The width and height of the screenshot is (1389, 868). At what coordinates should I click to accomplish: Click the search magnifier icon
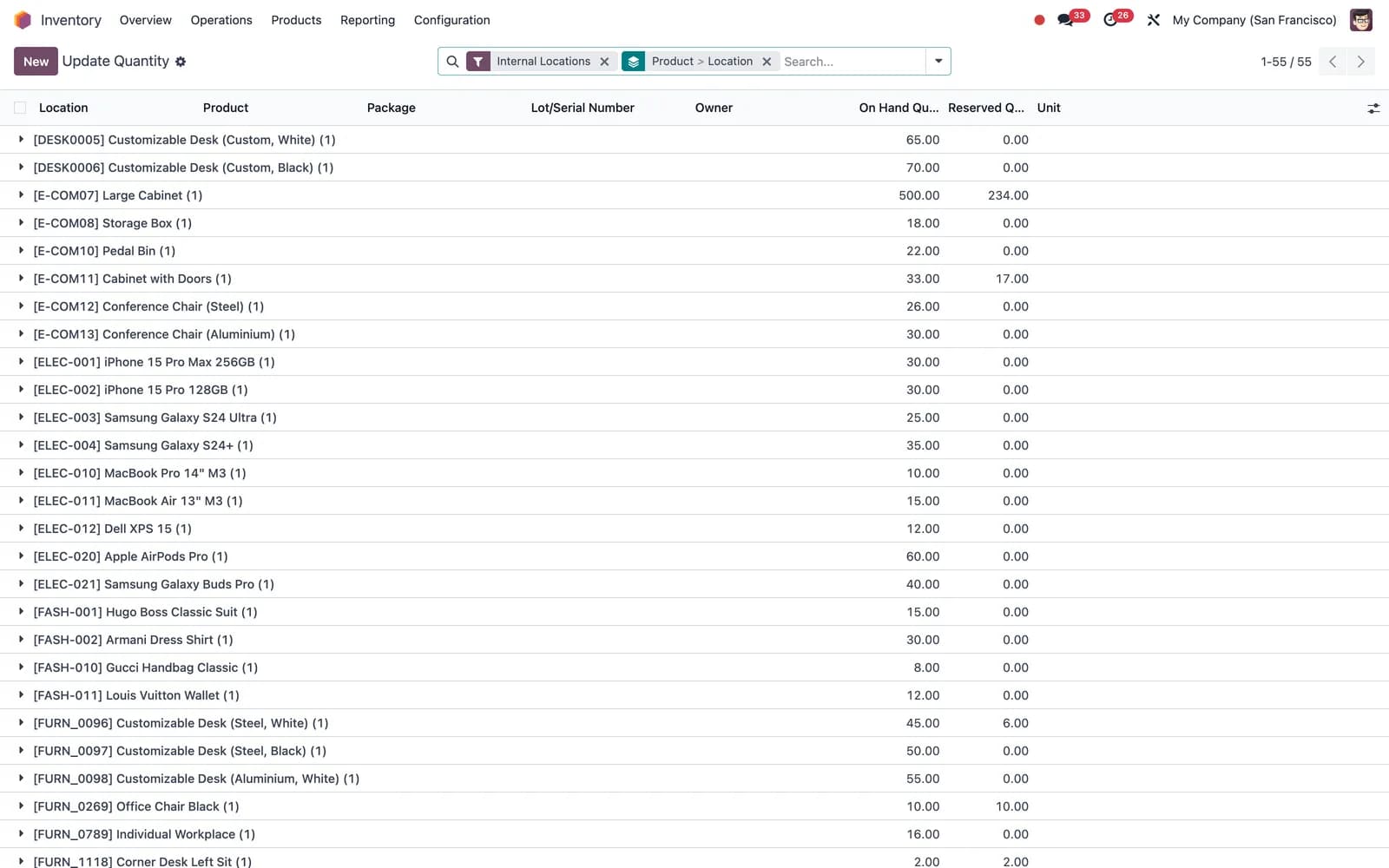coord(452,62)
